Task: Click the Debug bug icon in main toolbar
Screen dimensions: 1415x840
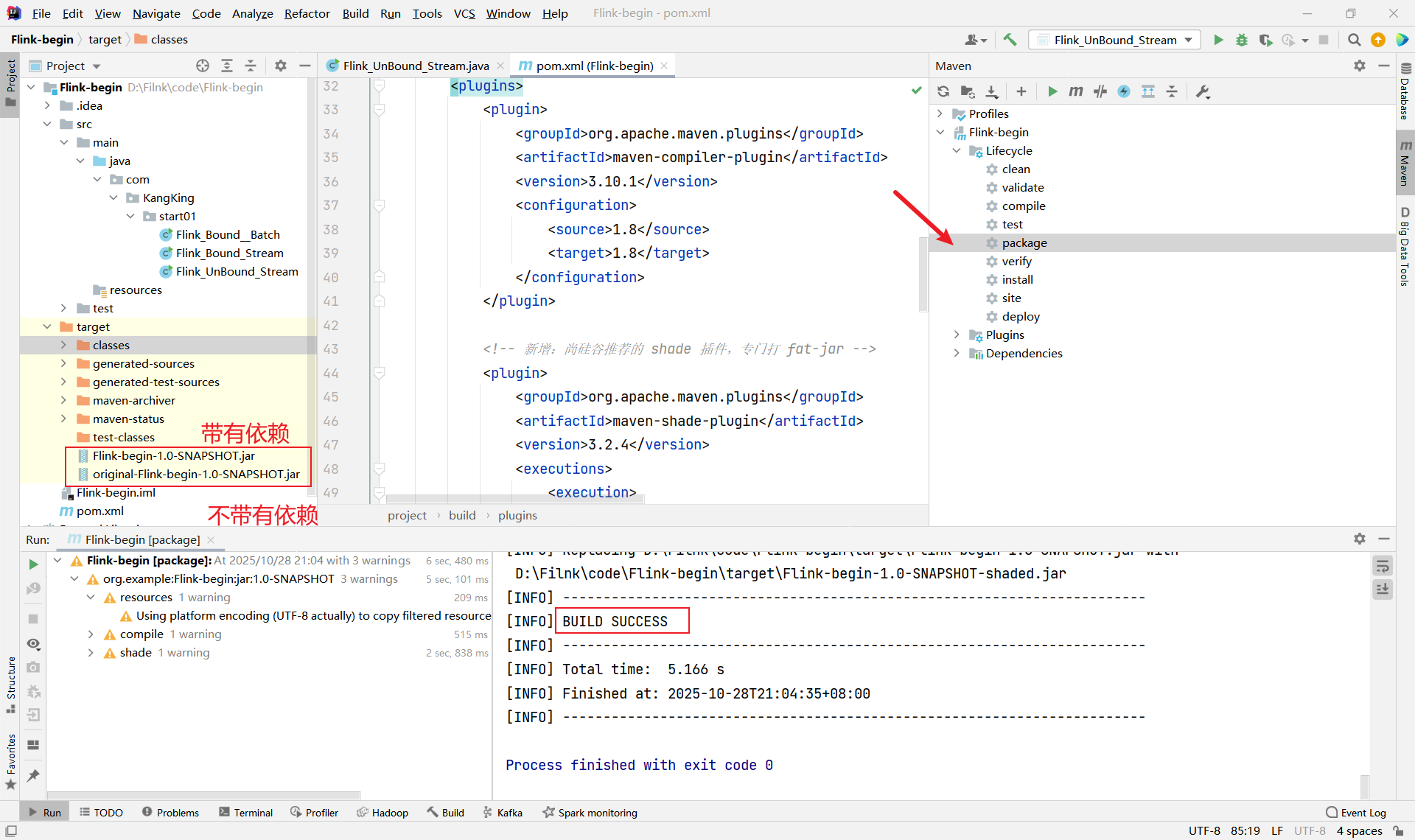Action: (x=1242, y=40)
